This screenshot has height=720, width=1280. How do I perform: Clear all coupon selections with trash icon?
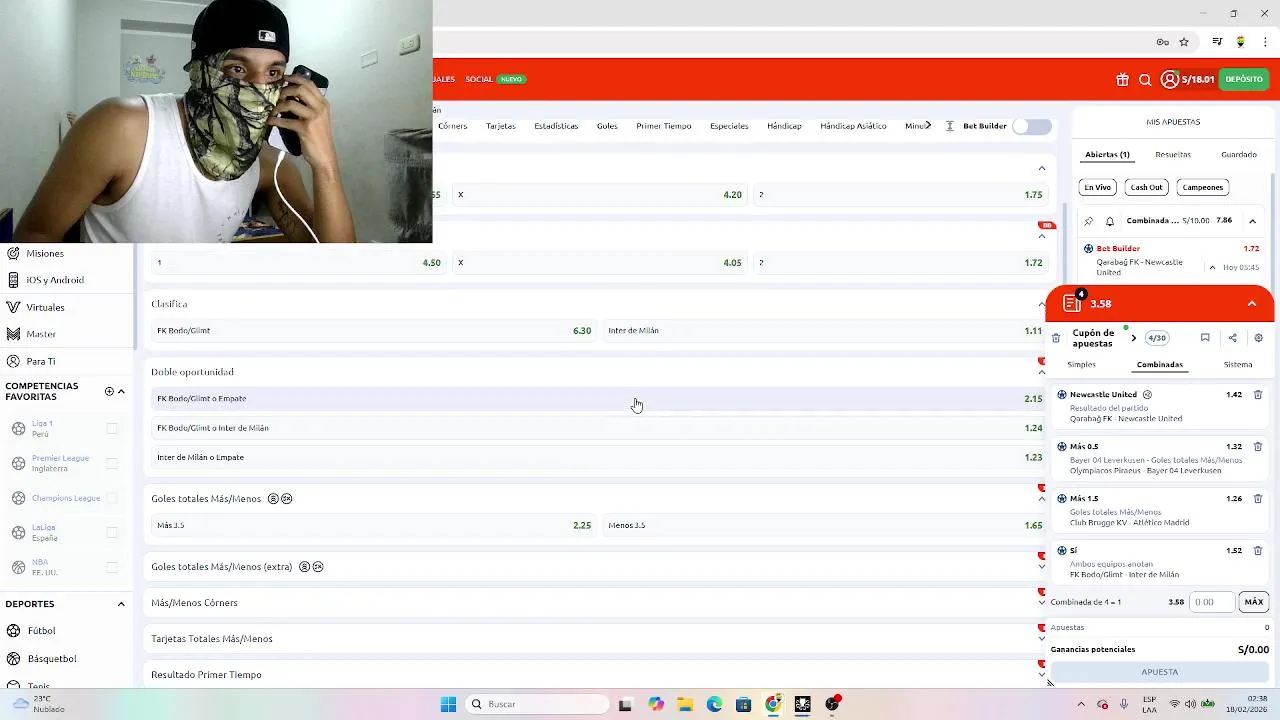[1056, 338]
